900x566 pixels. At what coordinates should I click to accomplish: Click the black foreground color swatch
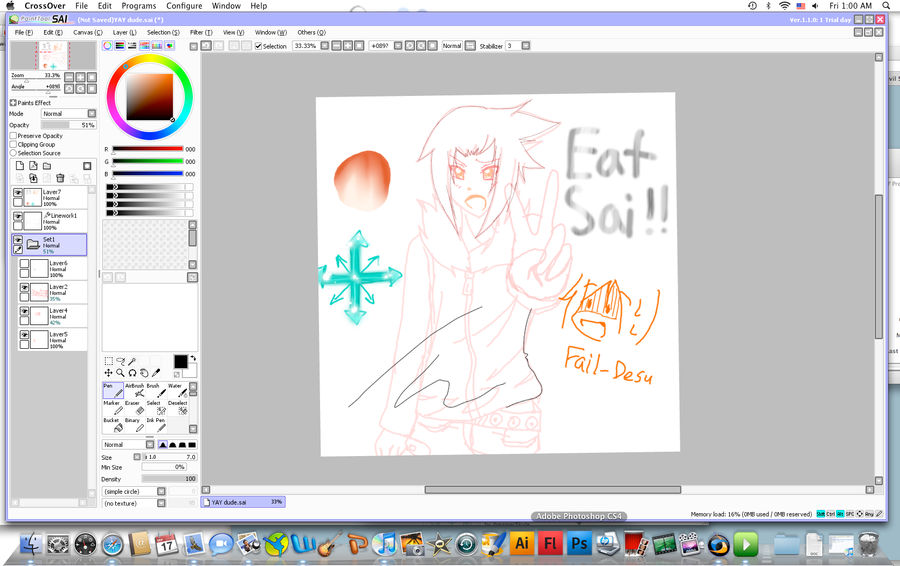click(x=180, y=361)
